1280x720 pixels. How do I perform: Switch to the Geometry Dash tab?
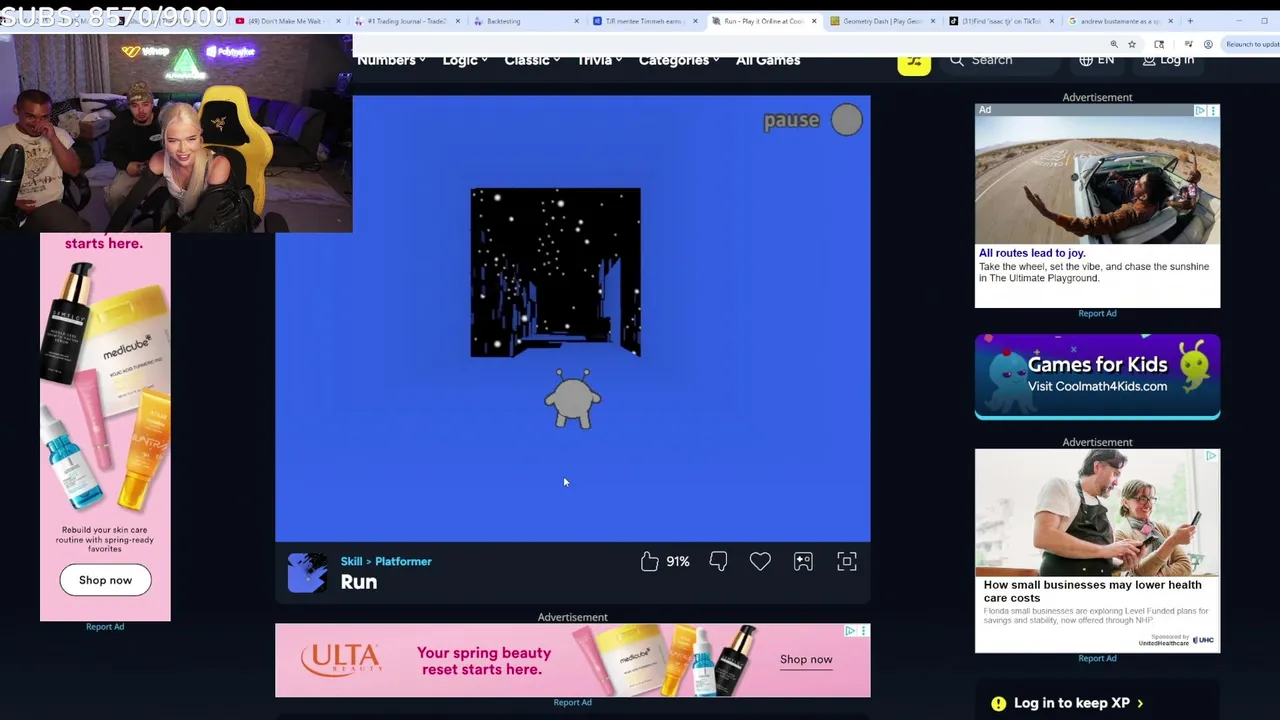[883, 21]
